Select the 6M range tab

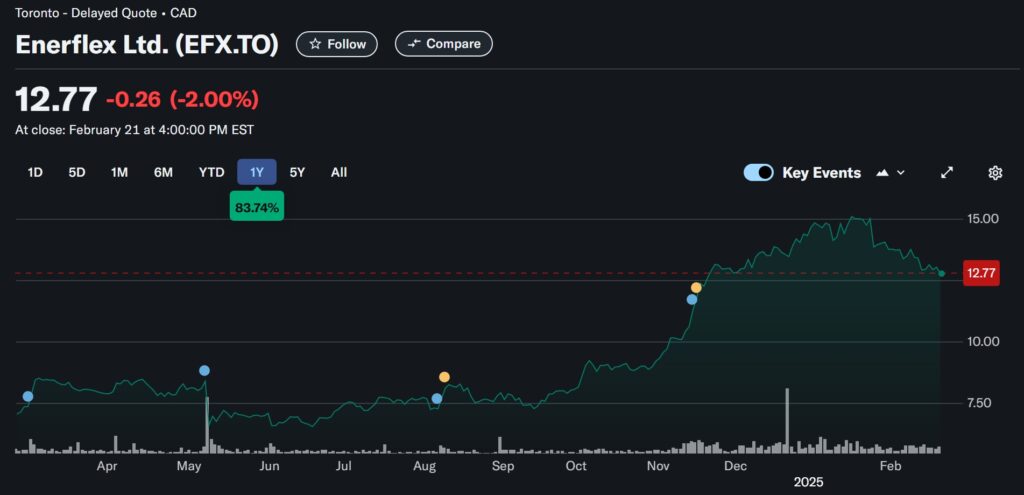coord(163,172)
